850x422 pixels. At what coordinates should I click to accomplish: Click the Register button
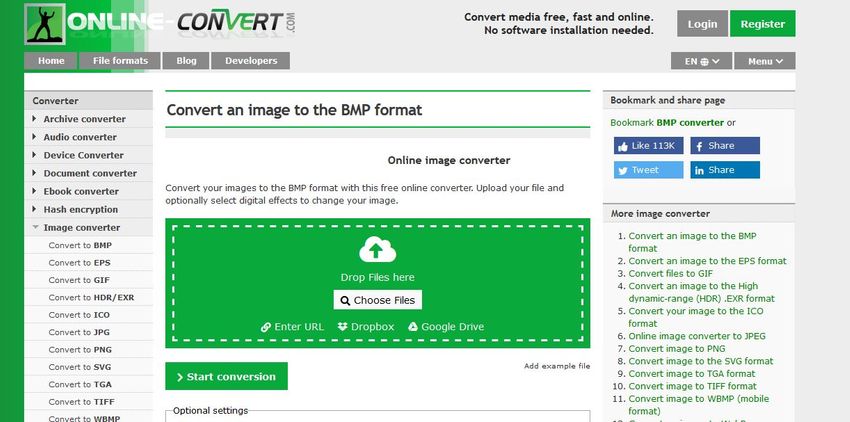pyautogui.click(x=762, y=23)
